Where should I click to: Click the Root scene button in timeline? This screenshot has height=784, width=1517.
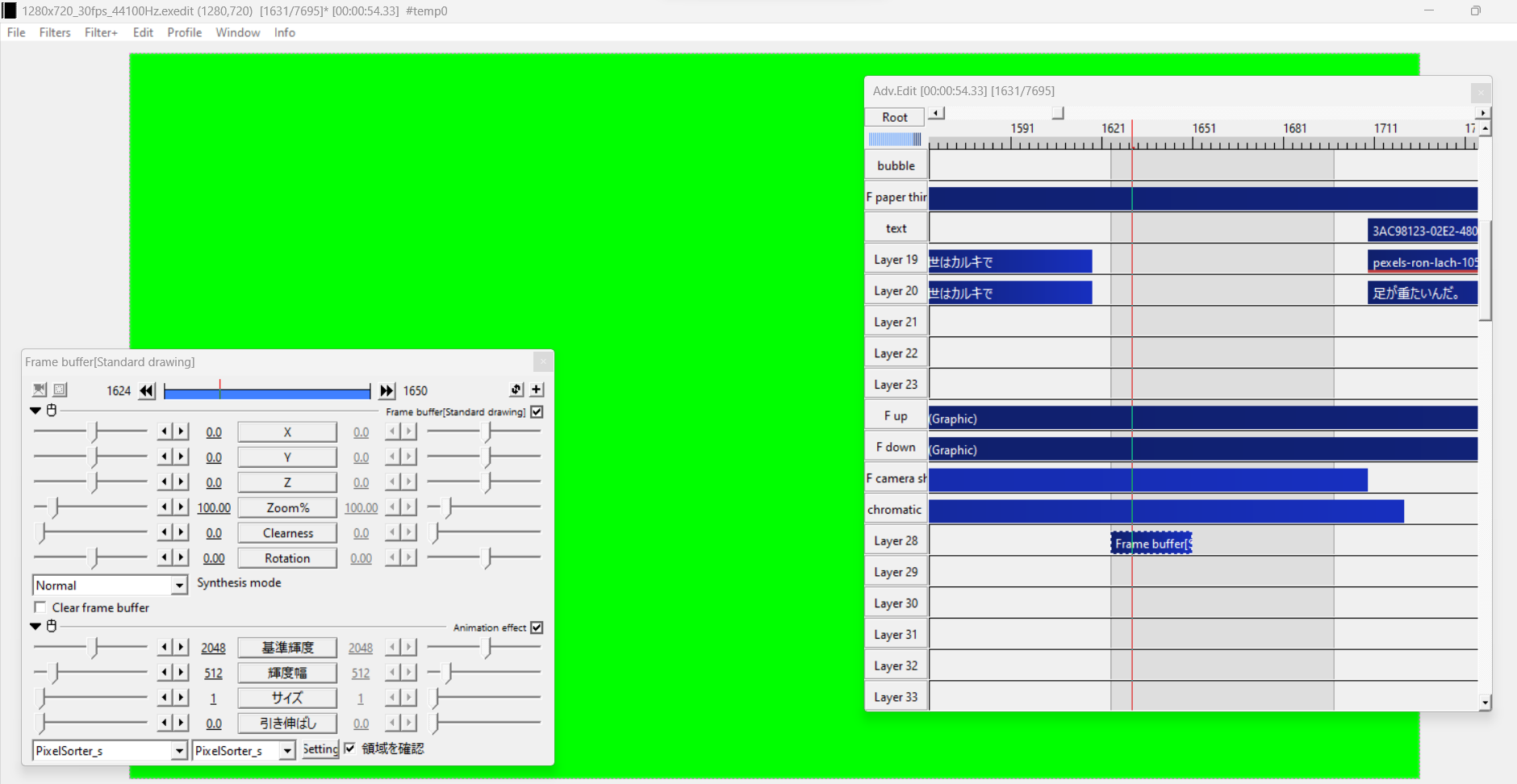[x=895, y=117]
